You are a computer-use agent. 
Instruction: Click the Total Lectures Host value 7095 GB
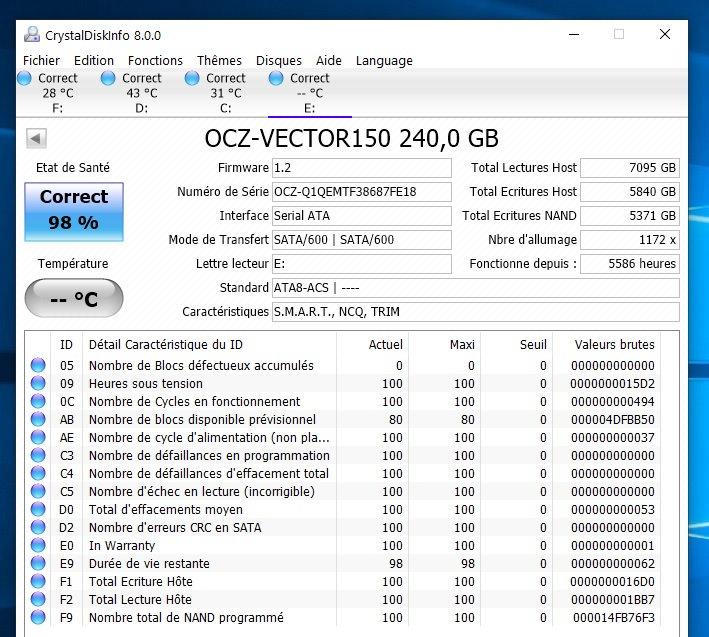[x=630, y=168]
